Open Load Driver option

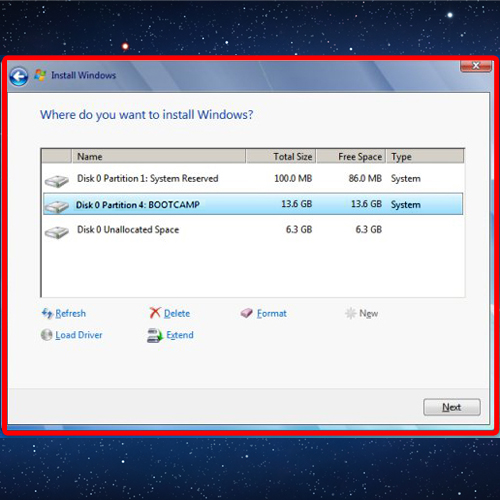click(x=79, y=335)
